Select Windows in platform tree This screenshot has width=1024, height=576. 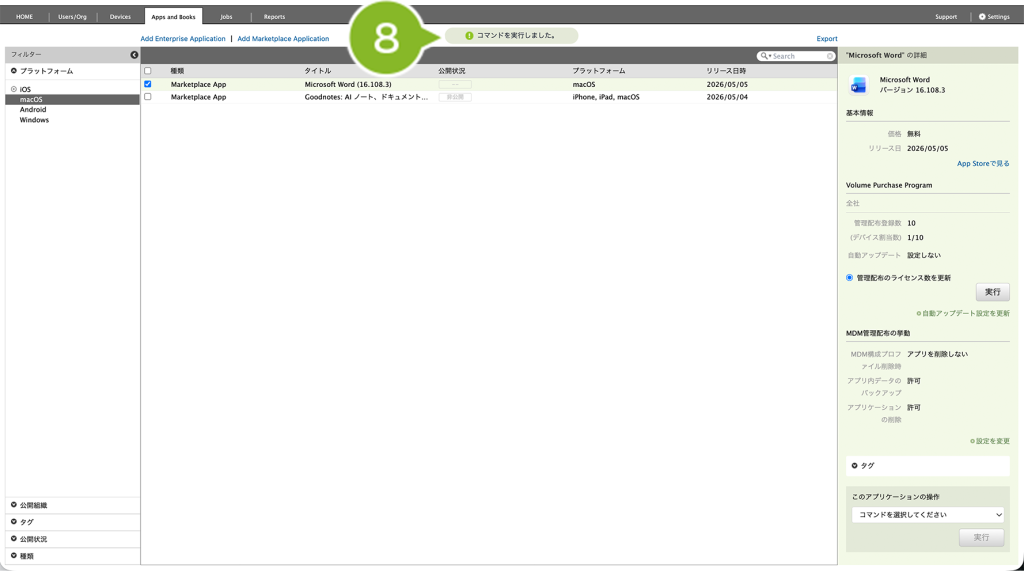click(34, 120)
